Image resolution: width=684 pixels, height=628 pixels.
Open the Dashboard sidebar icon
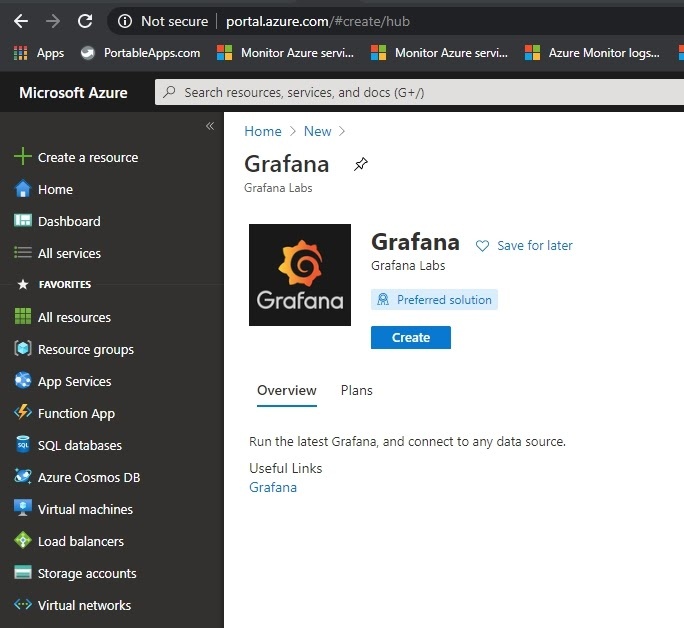tap(23, 221)
